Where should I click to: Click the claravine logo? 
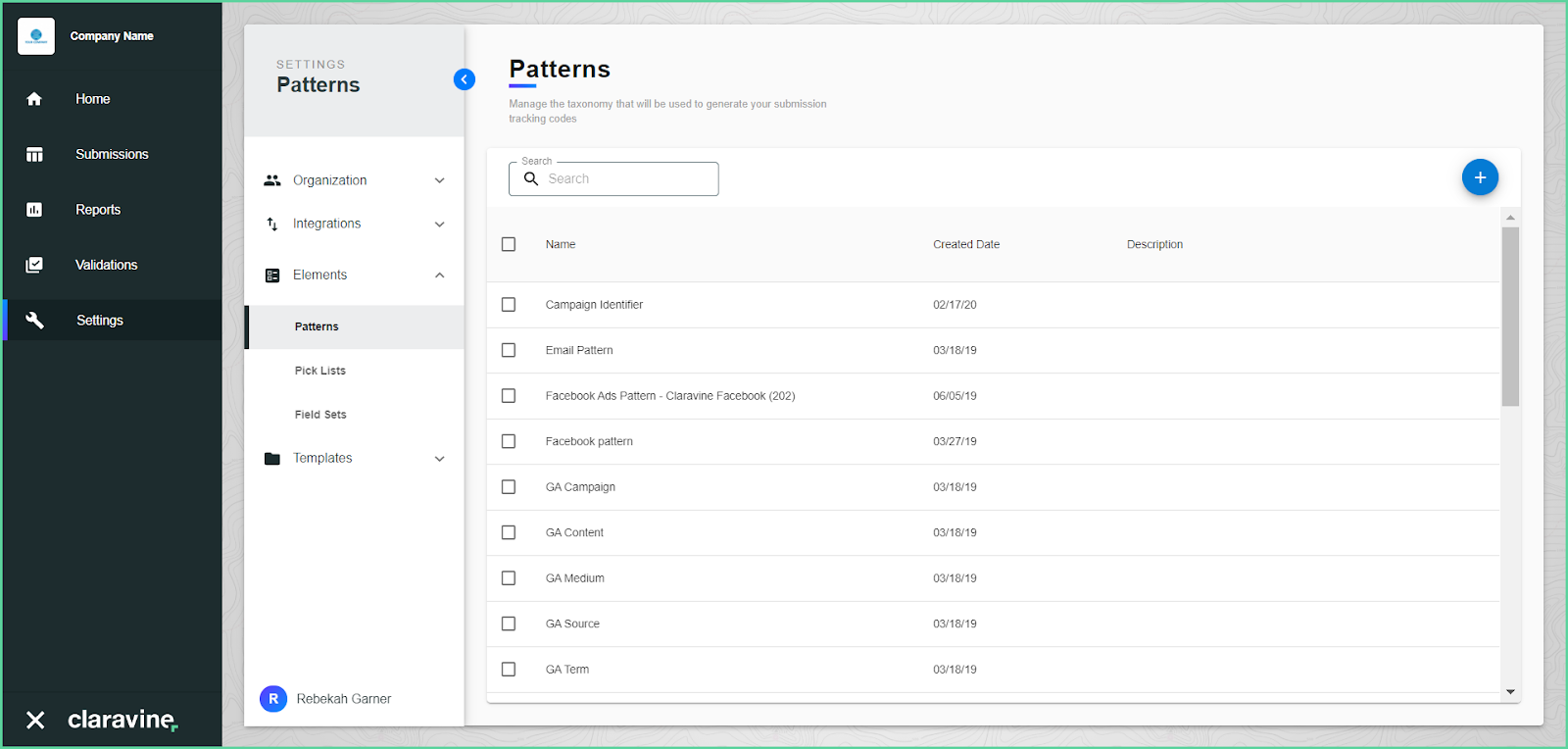(x=122, y=721)
